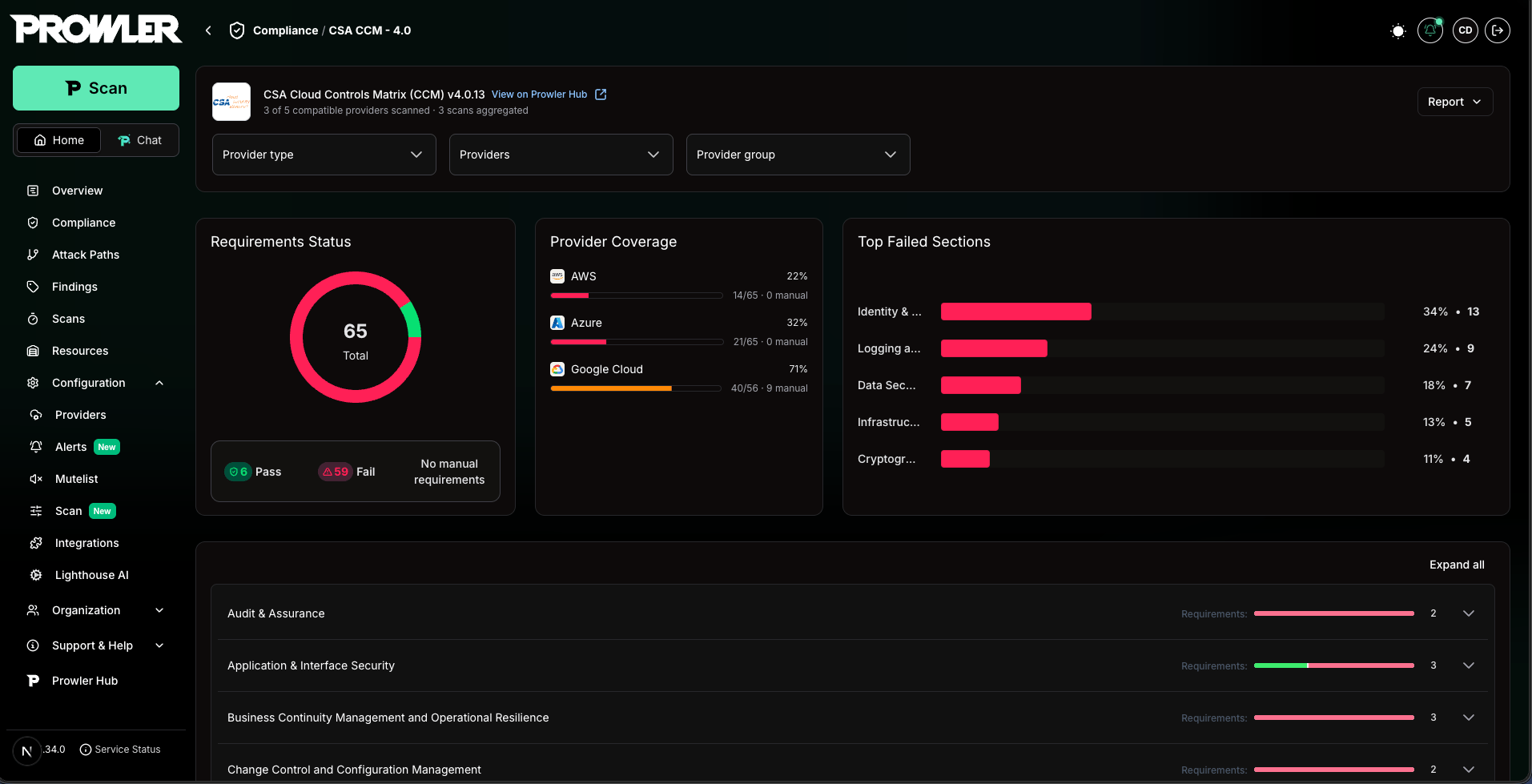Screen dimensions: 1532x784
Task: Click the Prowler logo
Action: 96,30
